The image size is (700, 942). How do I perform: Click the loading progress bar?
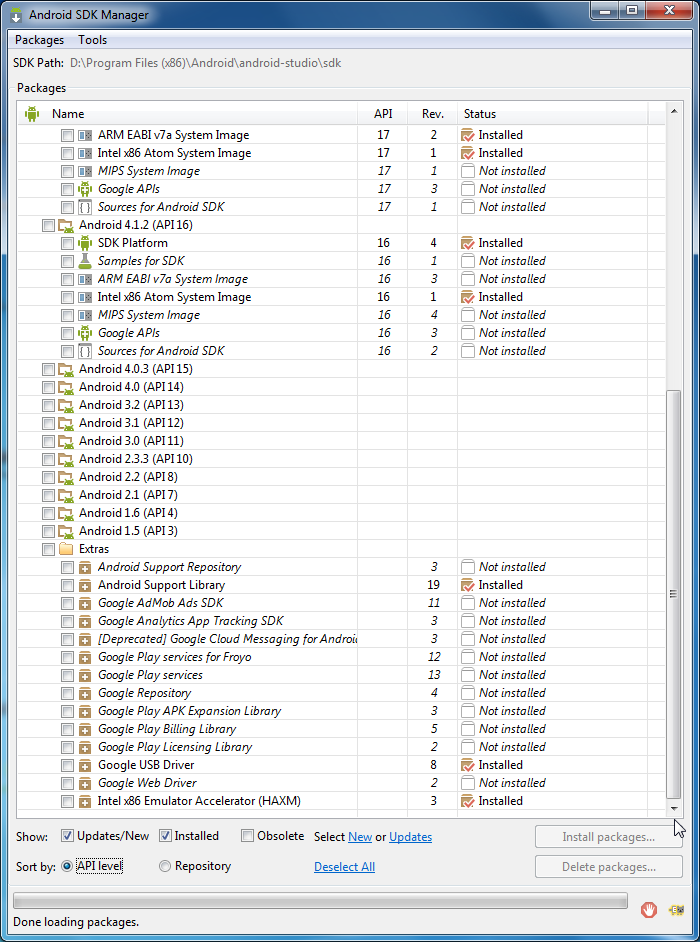tap(320, 900)
